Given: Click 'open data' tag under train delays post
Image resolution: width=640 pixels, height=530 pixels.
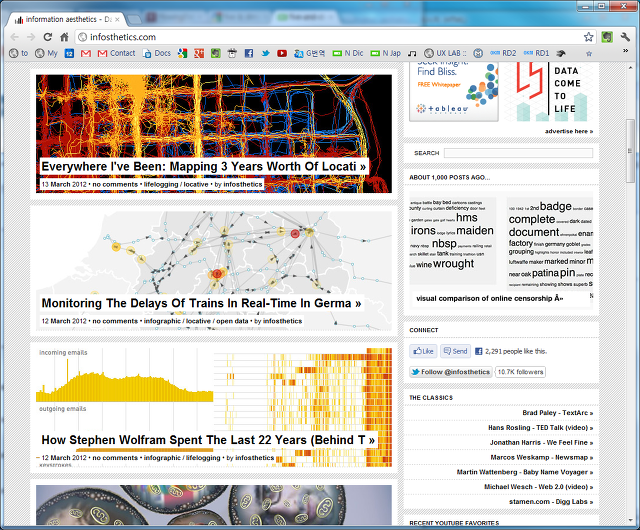Looking at the screenshot, I should 232,321.
